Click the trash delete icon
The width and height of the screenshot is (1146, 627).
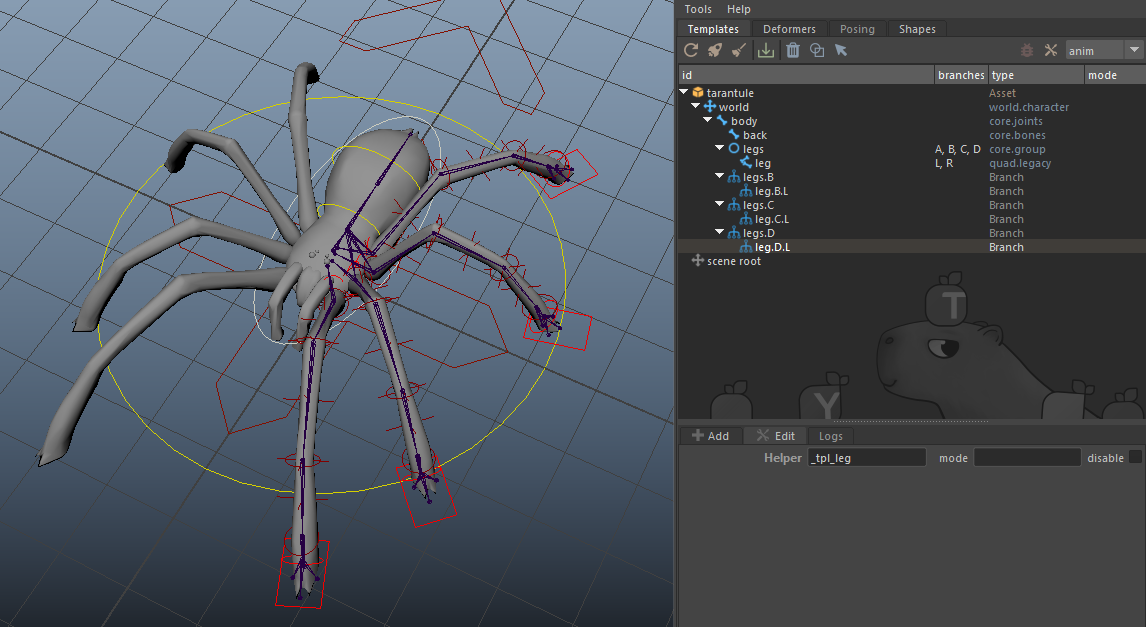pyautogui.click(x=792, y=50)
